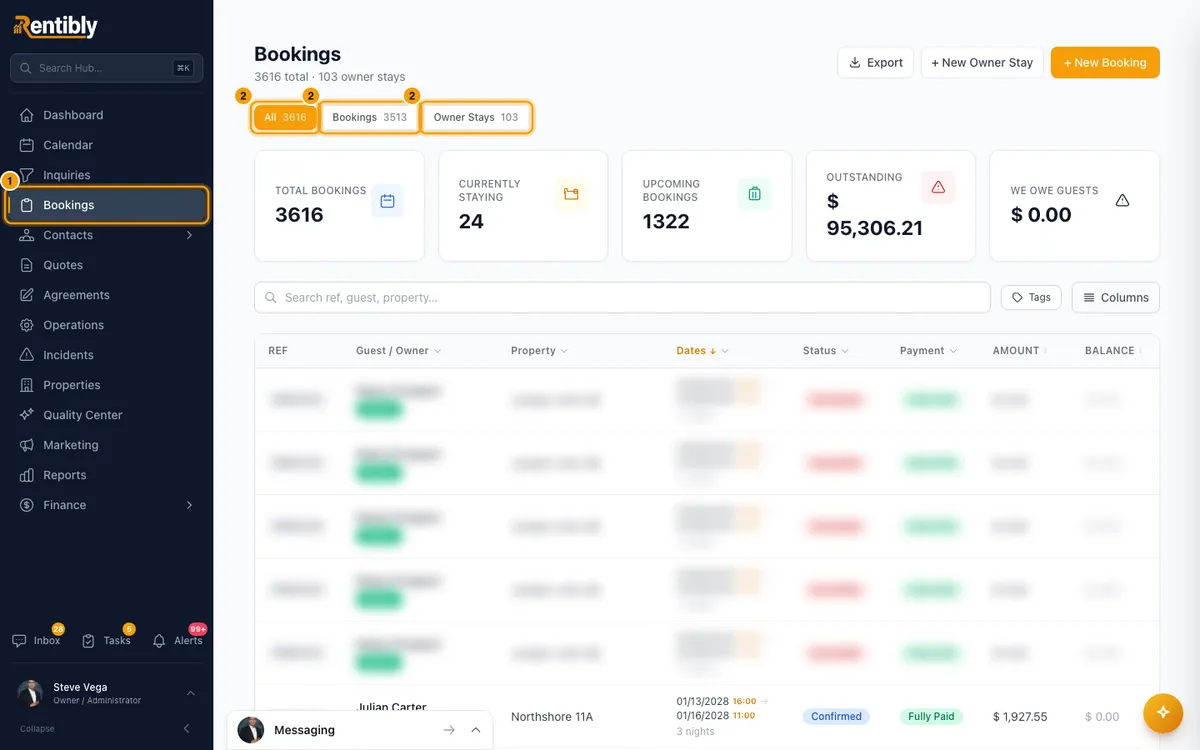The image size is (1200, 750).
Task: Click the Quotes document icon in the sidebar
Action: pos(27,265)
